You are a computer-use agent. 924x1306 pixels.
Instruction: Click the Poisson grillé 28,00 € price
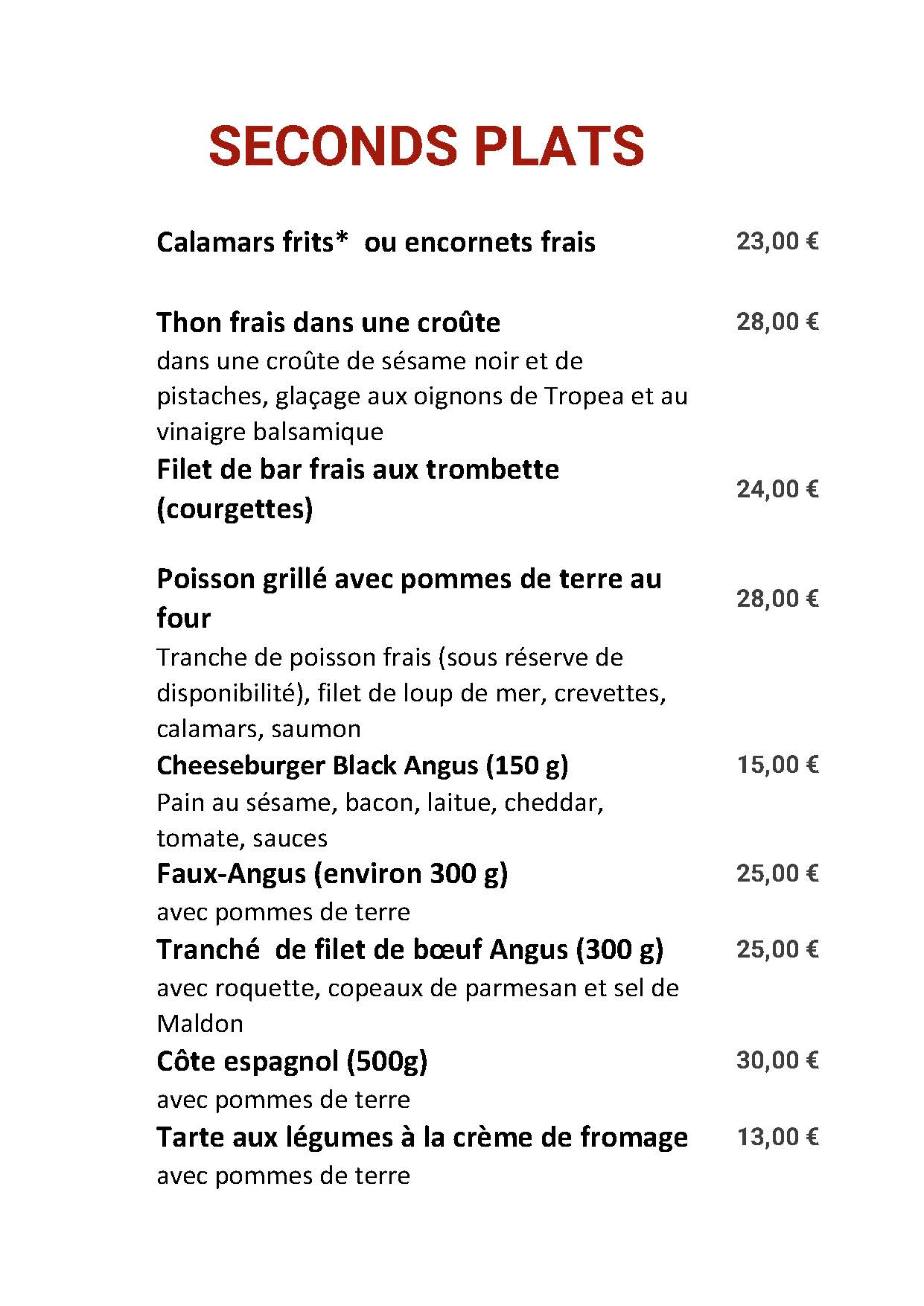(777, 599)
